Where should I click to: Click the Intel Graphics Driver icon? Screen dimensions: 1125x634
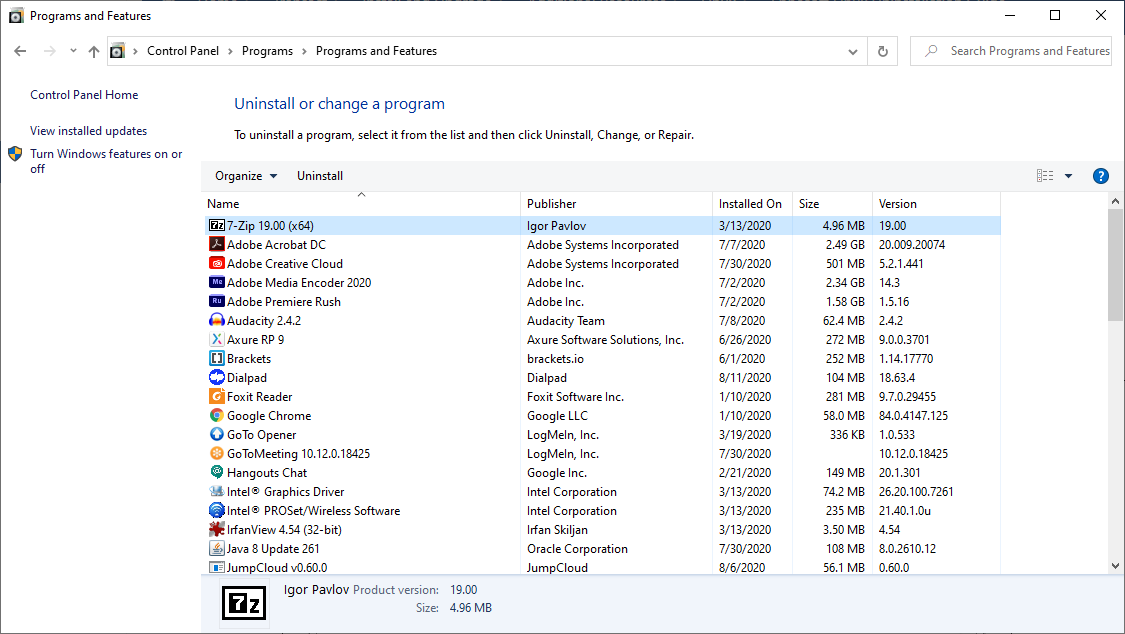click(x=217, y=491)
